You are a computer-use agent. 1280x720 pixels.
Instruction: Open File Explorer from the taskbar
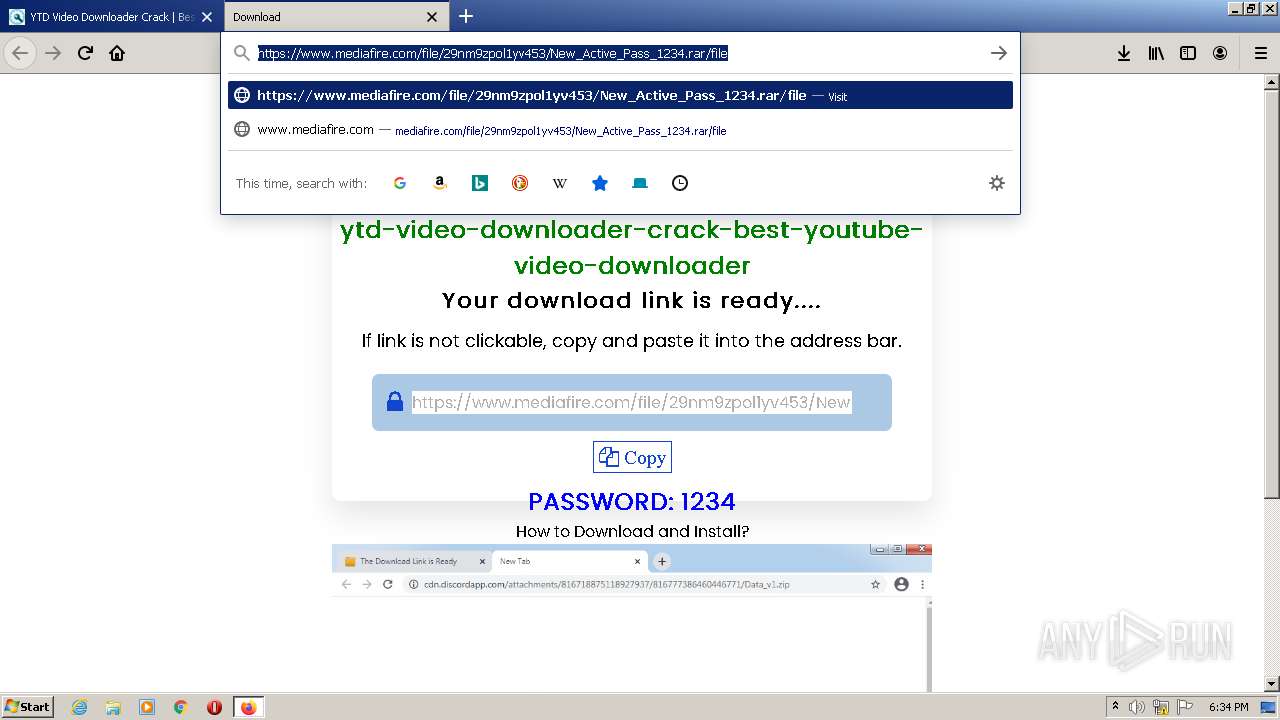113,707
